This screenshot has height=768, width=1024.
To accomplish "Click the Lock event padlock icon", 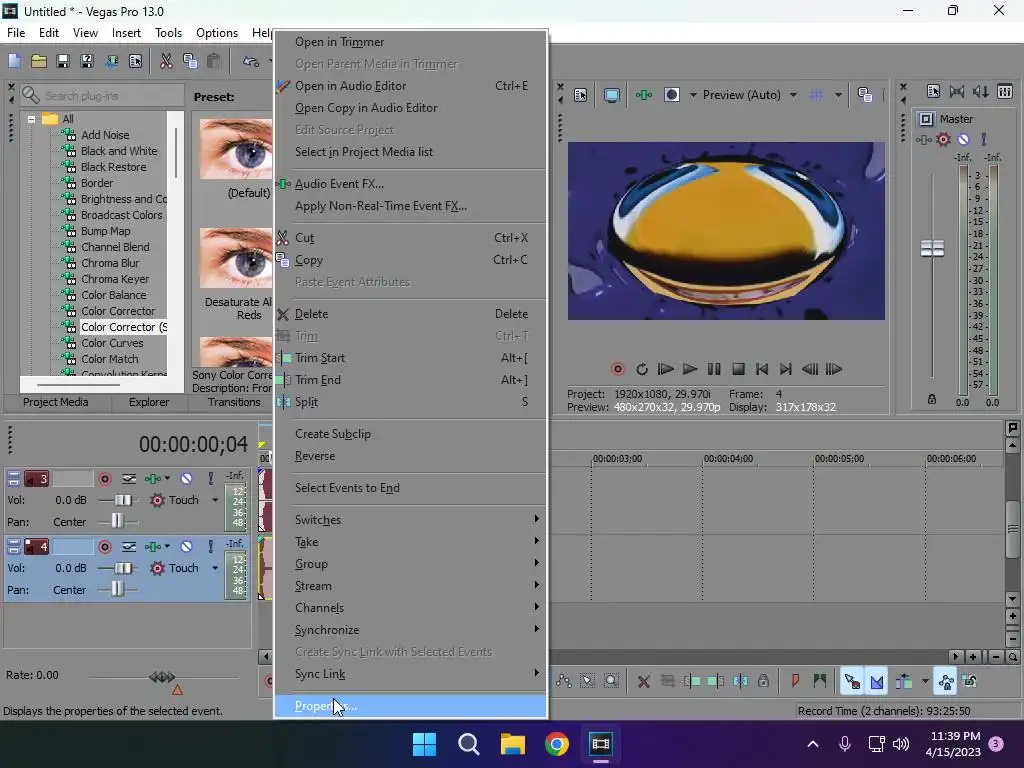I will [x=763, y=681].
